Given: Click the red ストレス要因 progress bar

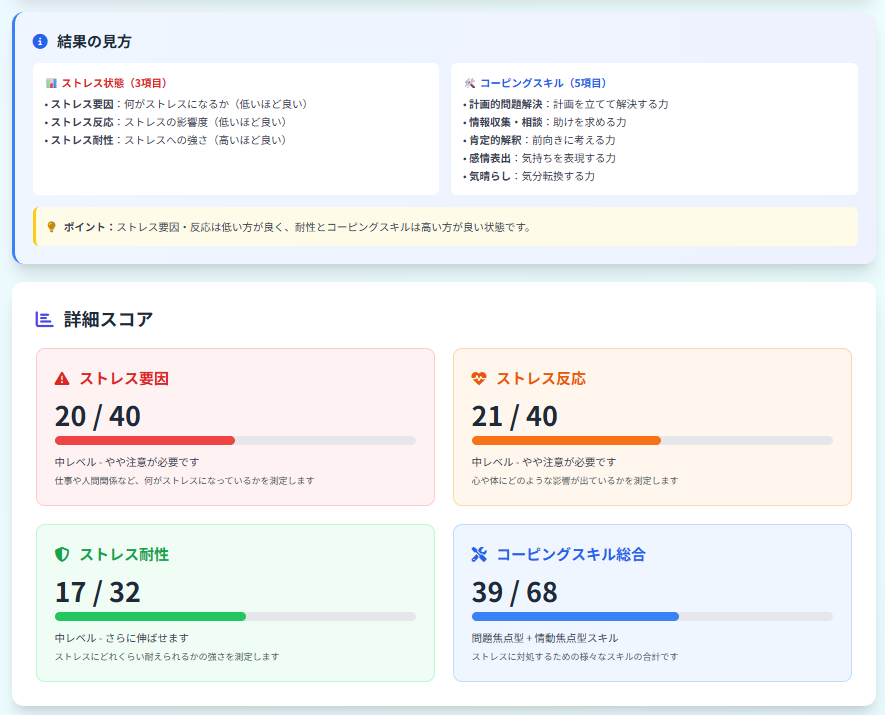Looking at the screenshot, I should [x=145, y=440].
